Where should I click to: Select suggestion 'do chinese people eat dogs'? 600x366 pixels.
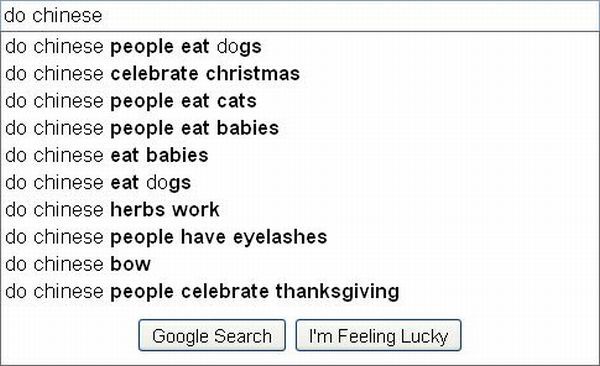(x=300, y=47)
